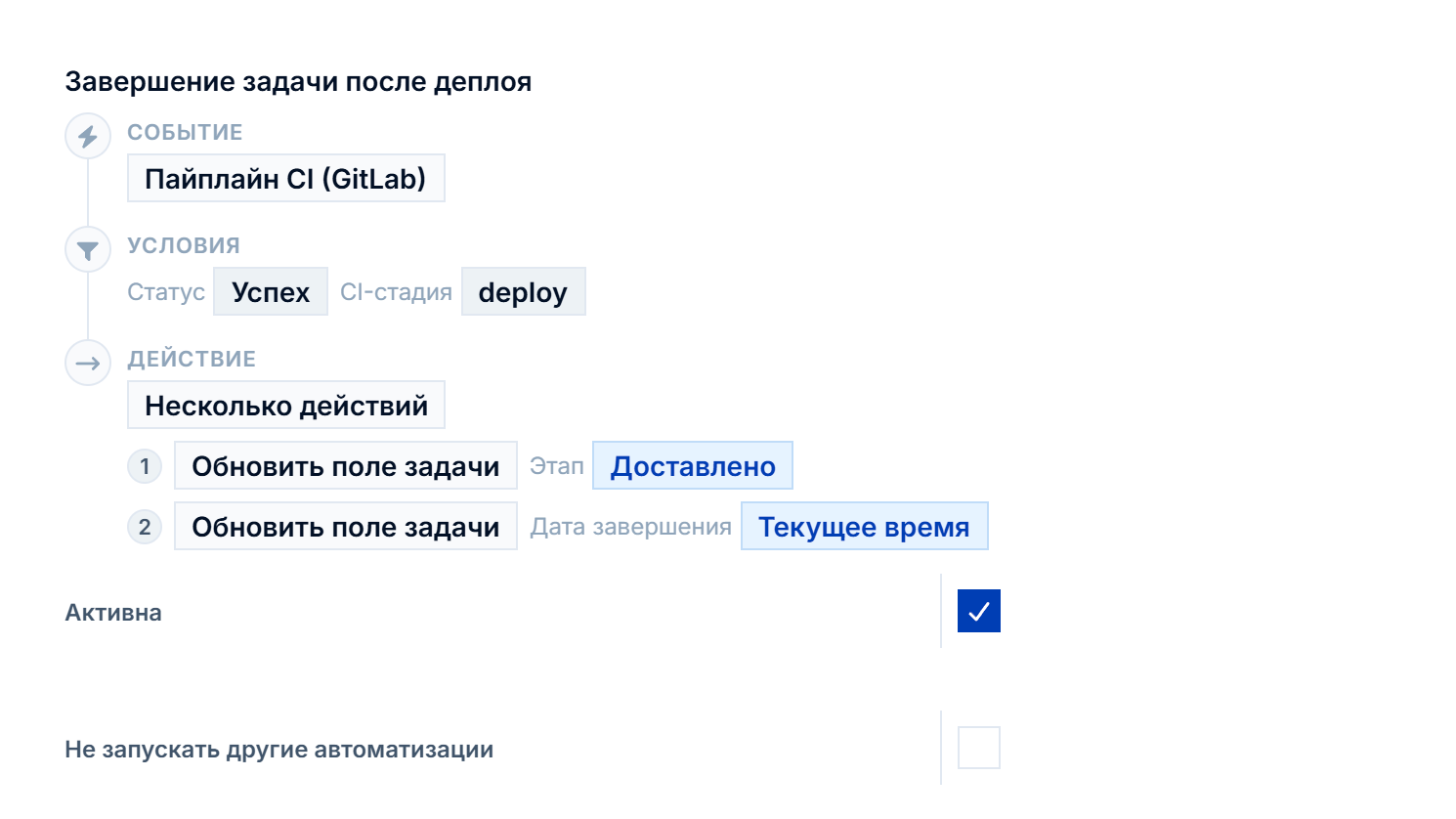The width and height of the screenshot is (1456, 819).
Task: Change the Текущее время date value
Action: (x=865, y=526)
